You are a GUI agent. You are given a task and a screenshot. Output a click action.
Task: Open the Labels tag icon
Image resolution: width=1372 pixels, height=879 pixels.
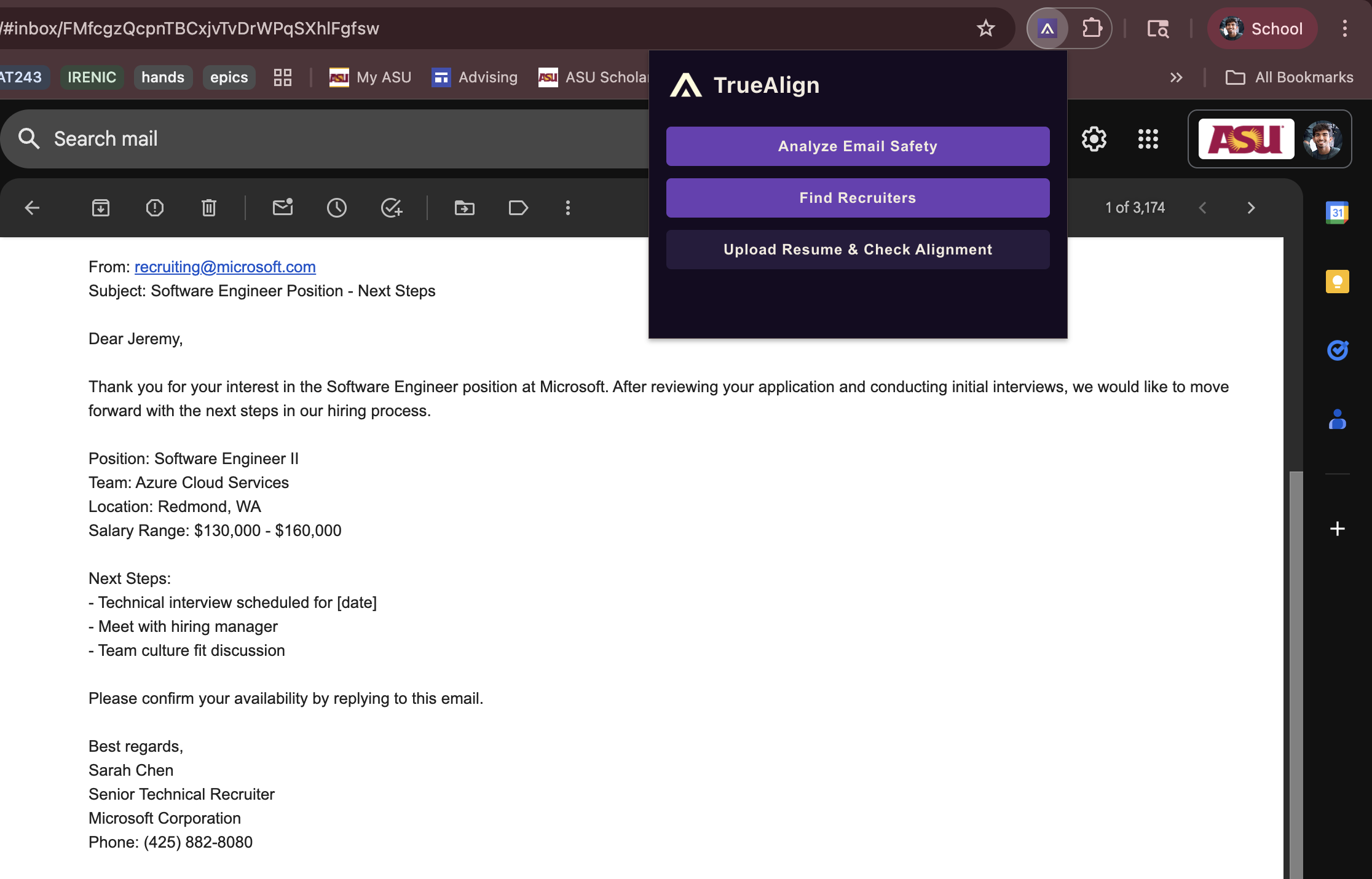coord(518,208)
